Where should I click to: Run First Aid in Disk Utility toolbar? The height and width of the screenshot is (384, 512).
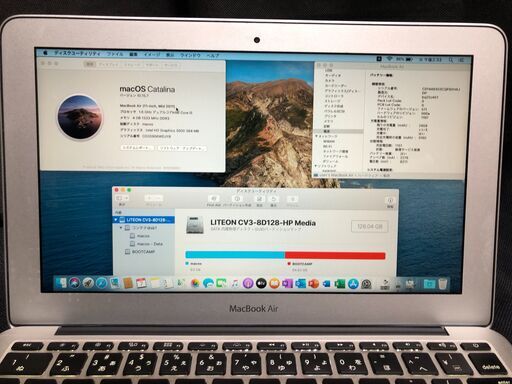tap(214, 199)
